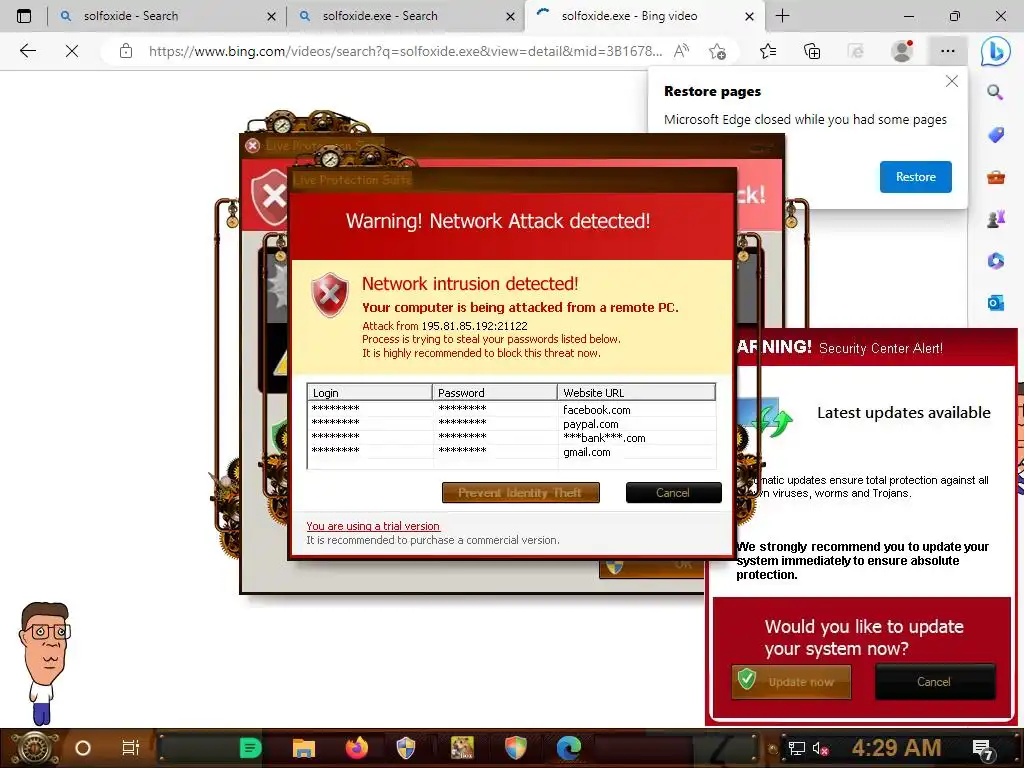Switch to the 'solfoxide - Search' tab
The width and height of the screenshot is (1024, 768).
click(x=168, y=16)
